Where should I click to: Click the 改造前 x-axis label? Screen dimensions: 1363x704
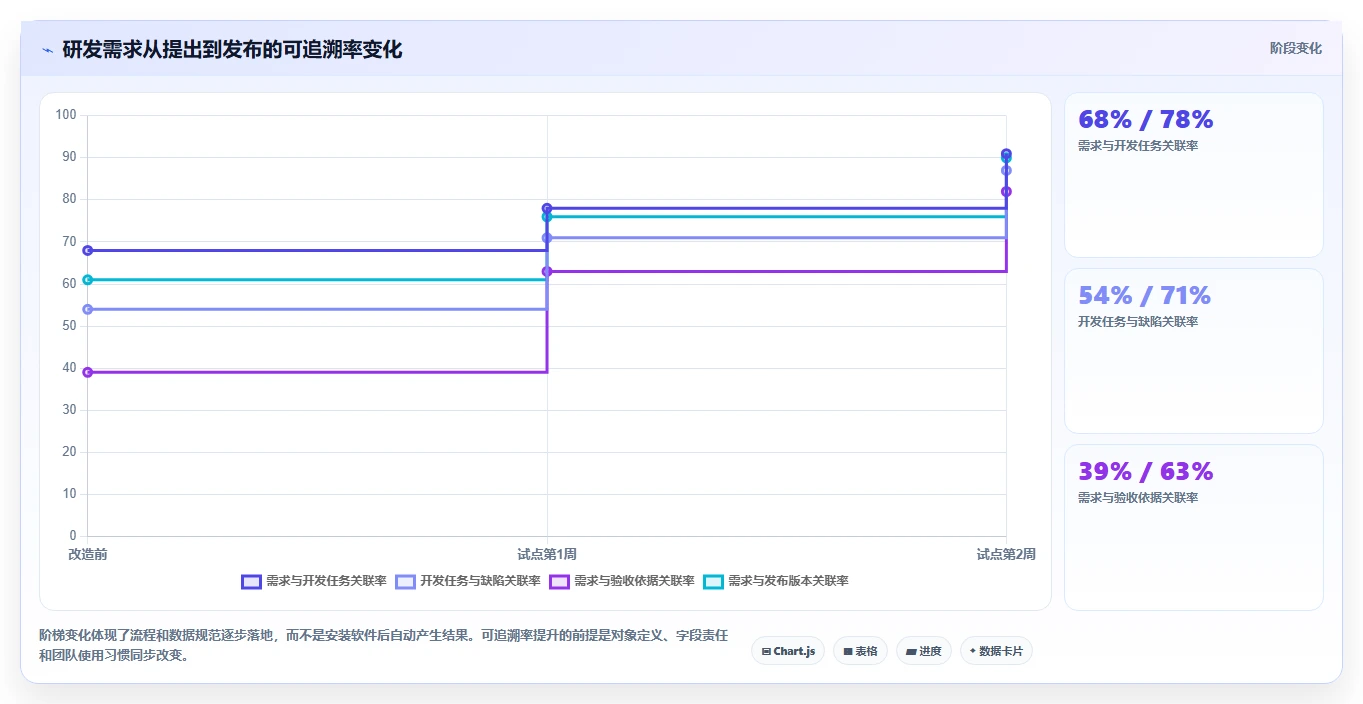coord(88,554)
